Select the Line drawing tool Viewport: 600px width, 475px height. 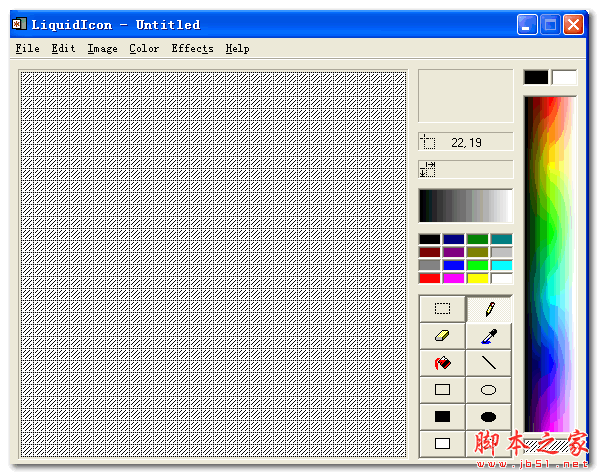coord(489,363)
